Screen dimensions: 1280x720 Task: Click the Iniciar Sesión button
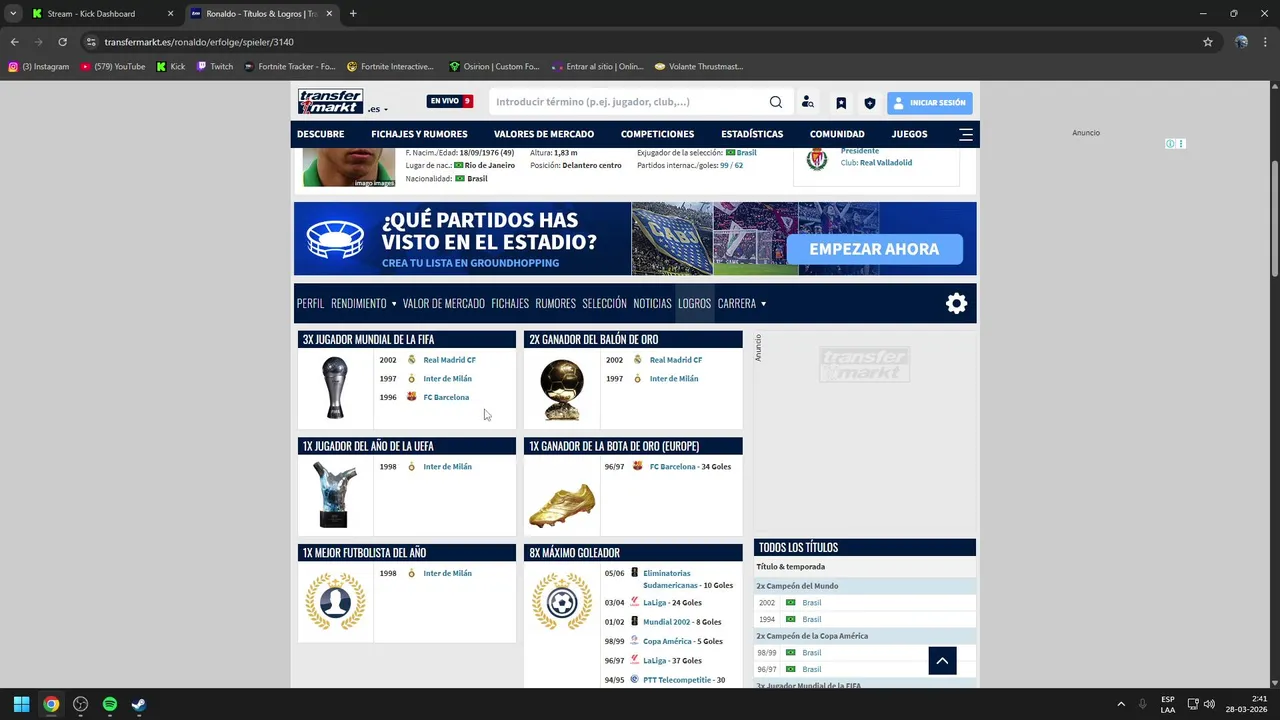(x=929, y=103)
